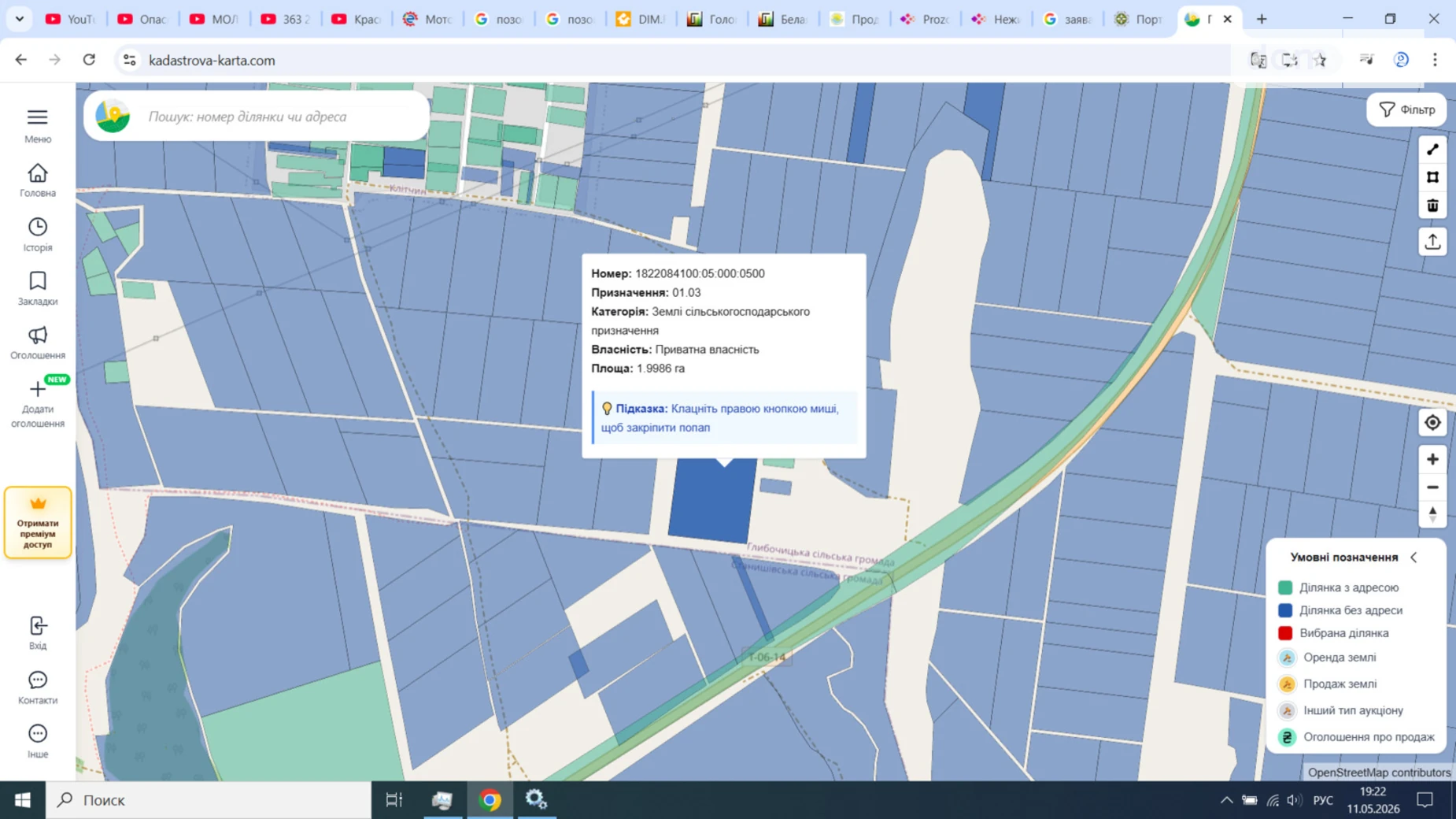The image size is (1456, 819).
Task: Open a new browser tab
Action: (x=1262, y=19)
